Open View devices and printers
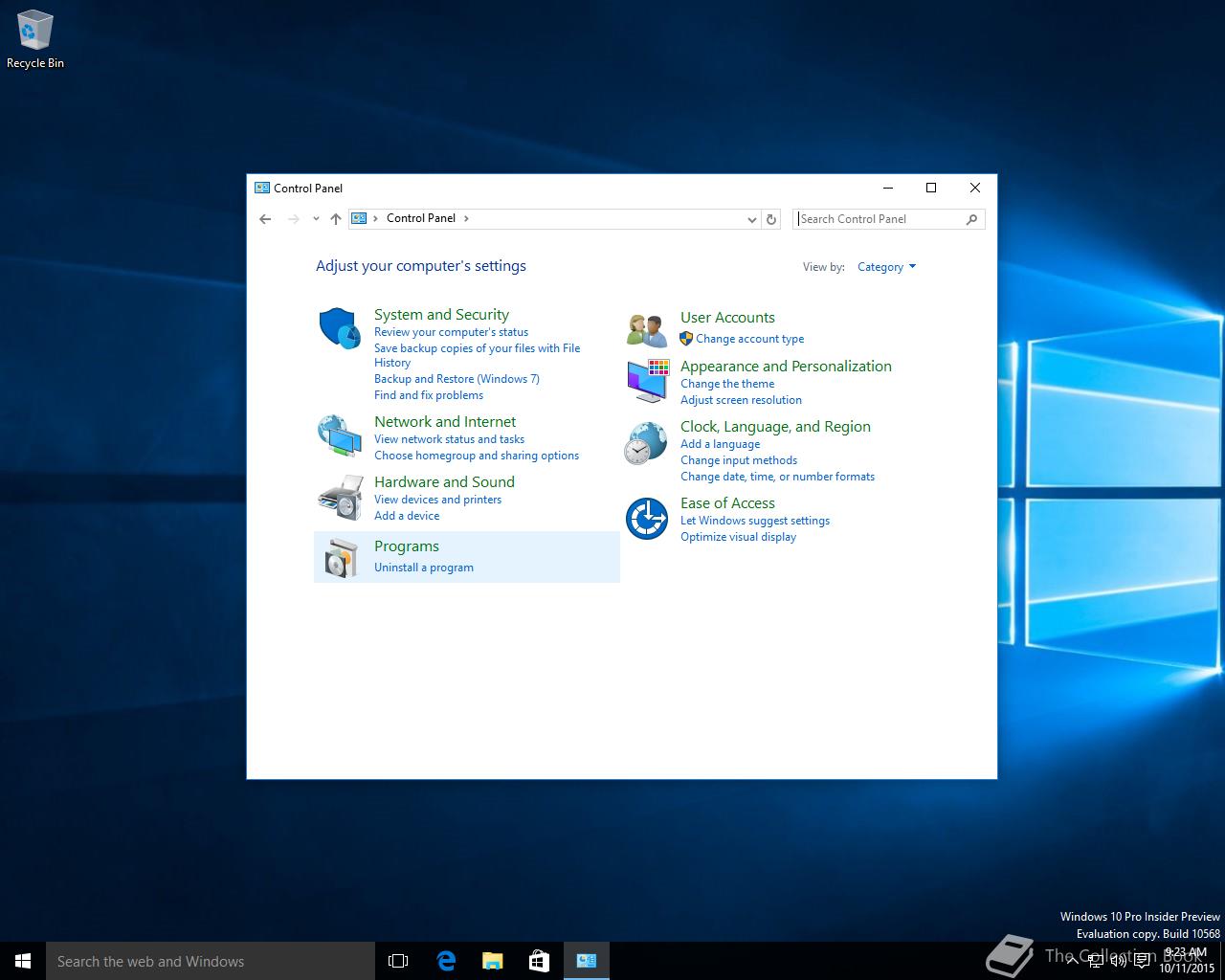Viewport: 1225px width, 980px height. click(437, 500)
